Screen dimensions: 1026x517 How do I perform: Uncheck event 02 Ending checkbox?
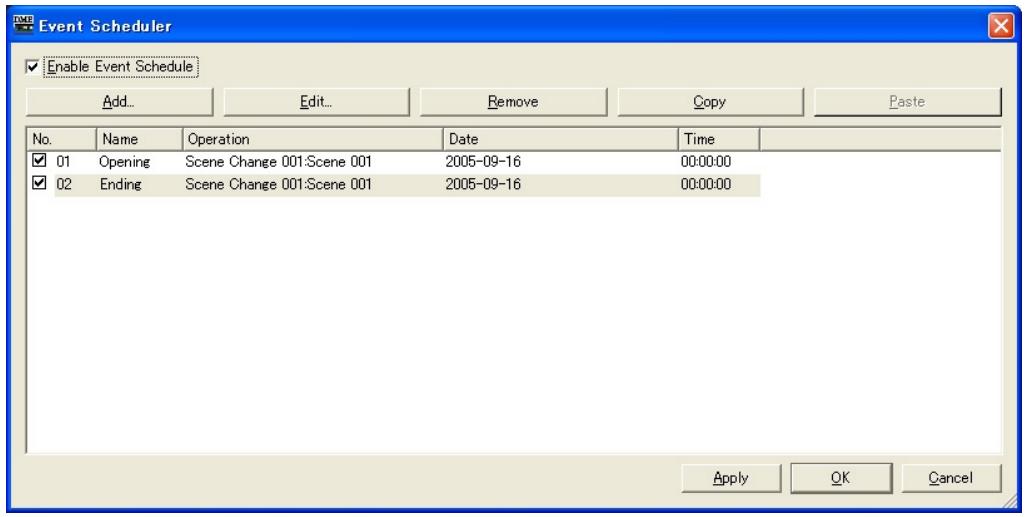pyautogui.click(x=39, y=184)
